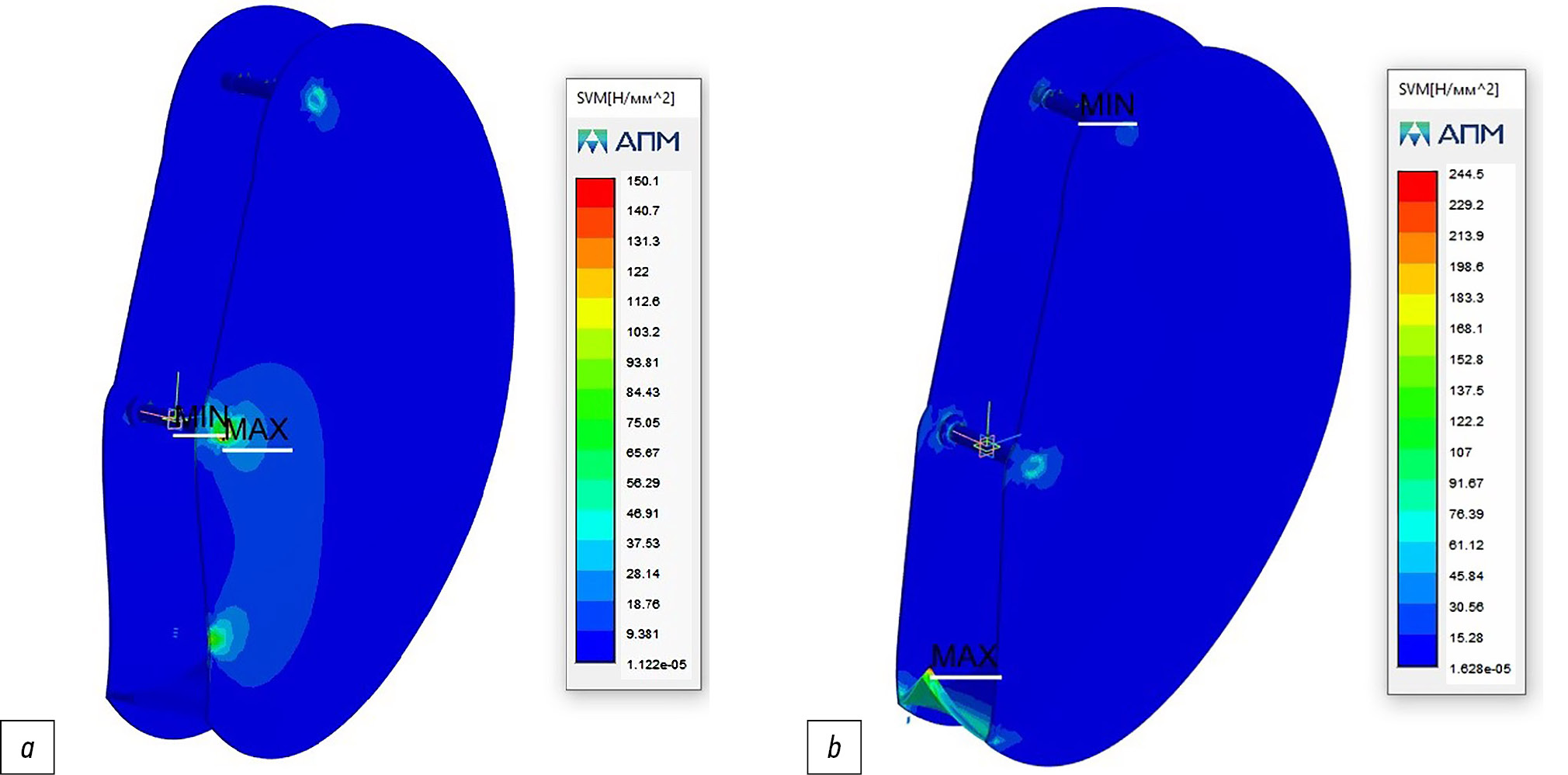This screenshot has width=1568, height=775.
Task: Click the APM logo in the right legend
Action: [x=1451, y=134]
